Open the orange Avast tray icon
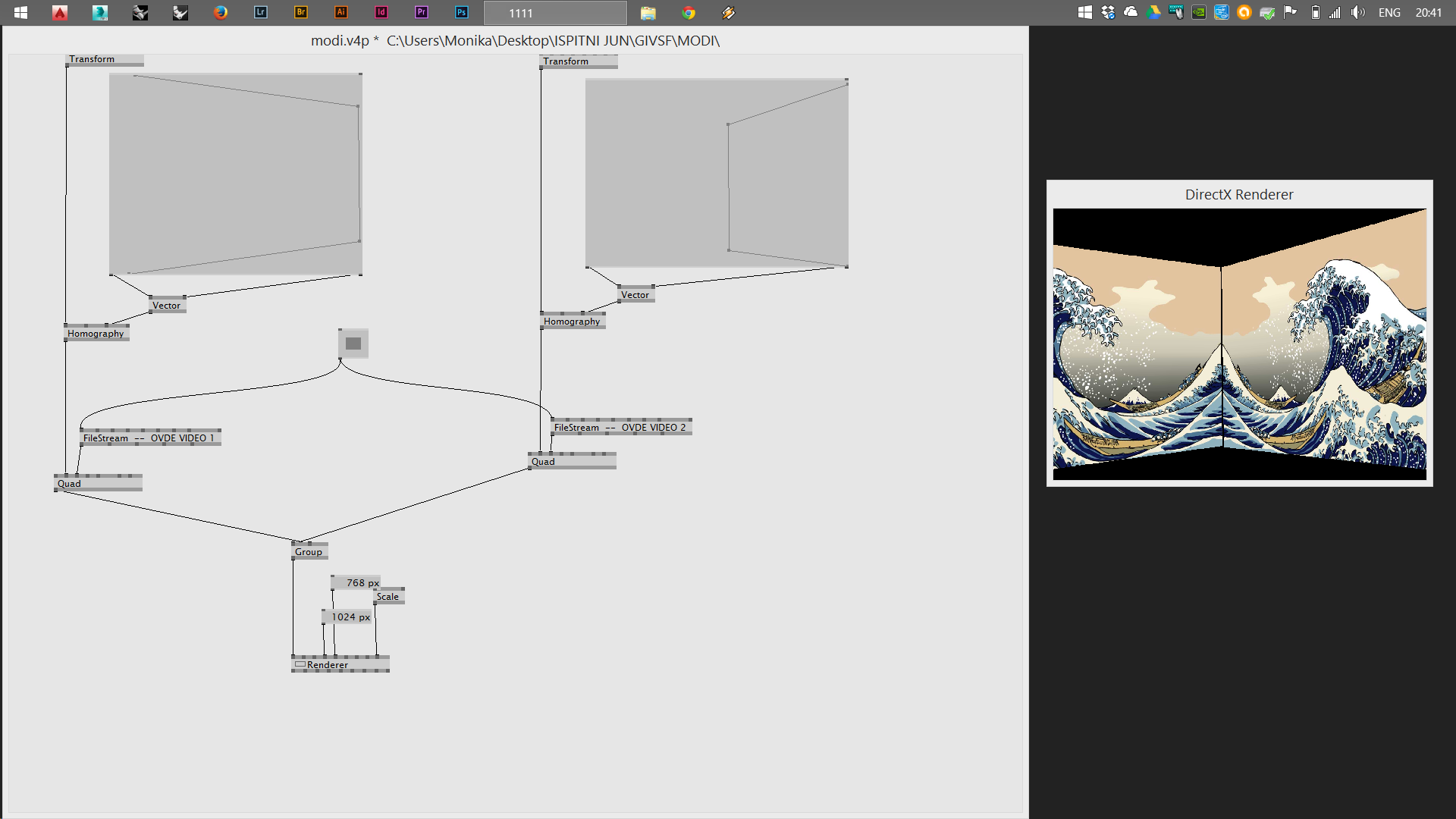 pyautogui.click(x=1244, y=12)
